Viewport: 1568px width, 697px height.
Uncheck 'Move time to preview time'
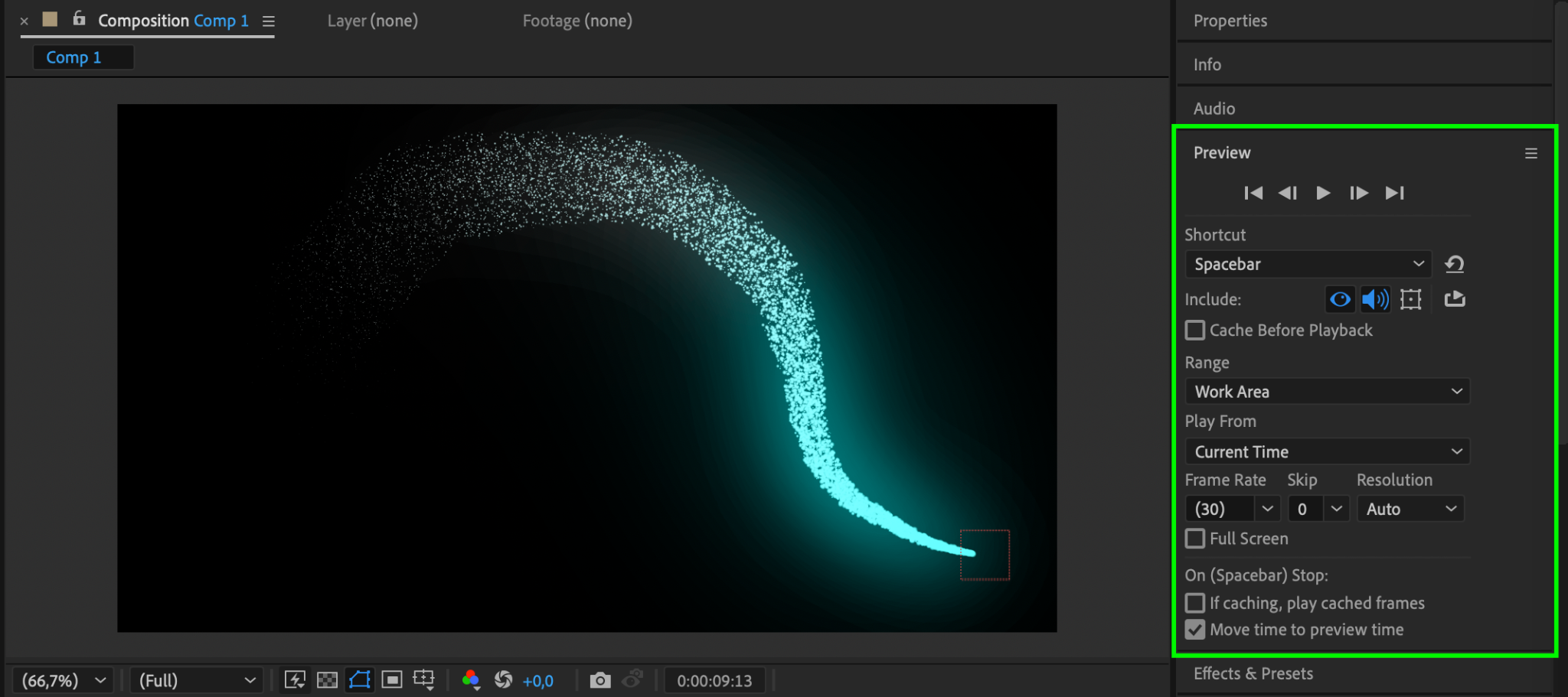point(1195,630)
